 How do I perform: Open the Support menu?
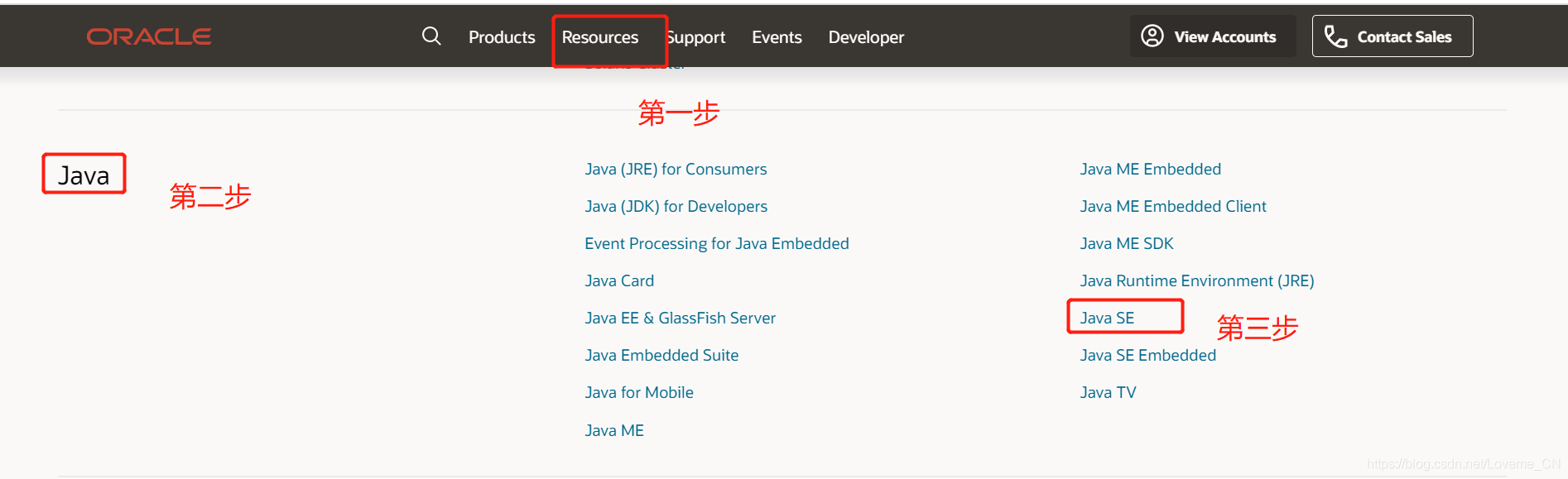(x=696, y=37)
